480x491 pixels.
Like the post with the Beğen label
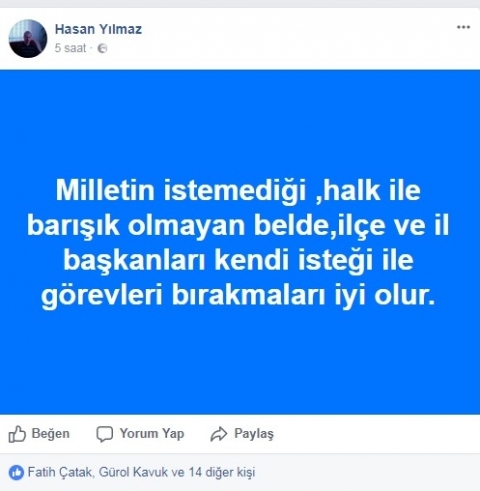click(x=50, y=434)
